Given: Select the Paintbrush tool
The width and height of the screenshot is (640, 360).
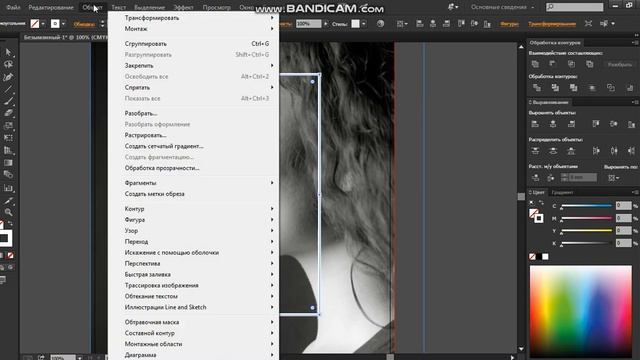Looking at the screenshot, I should tap(8, 101).
